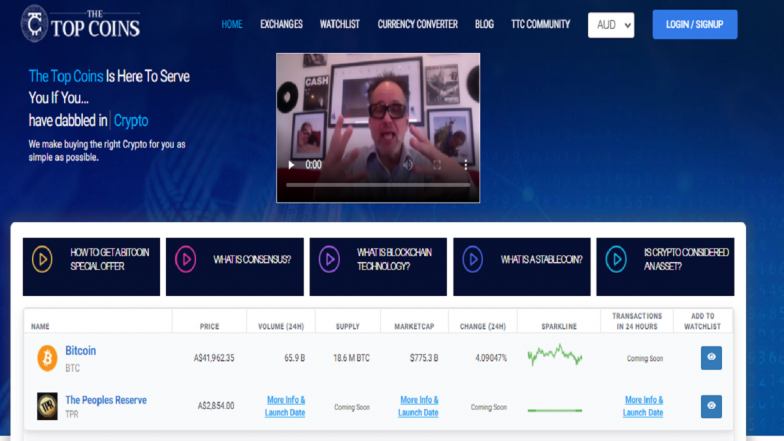Open Currency Converter page

click(x=418, y=24)
